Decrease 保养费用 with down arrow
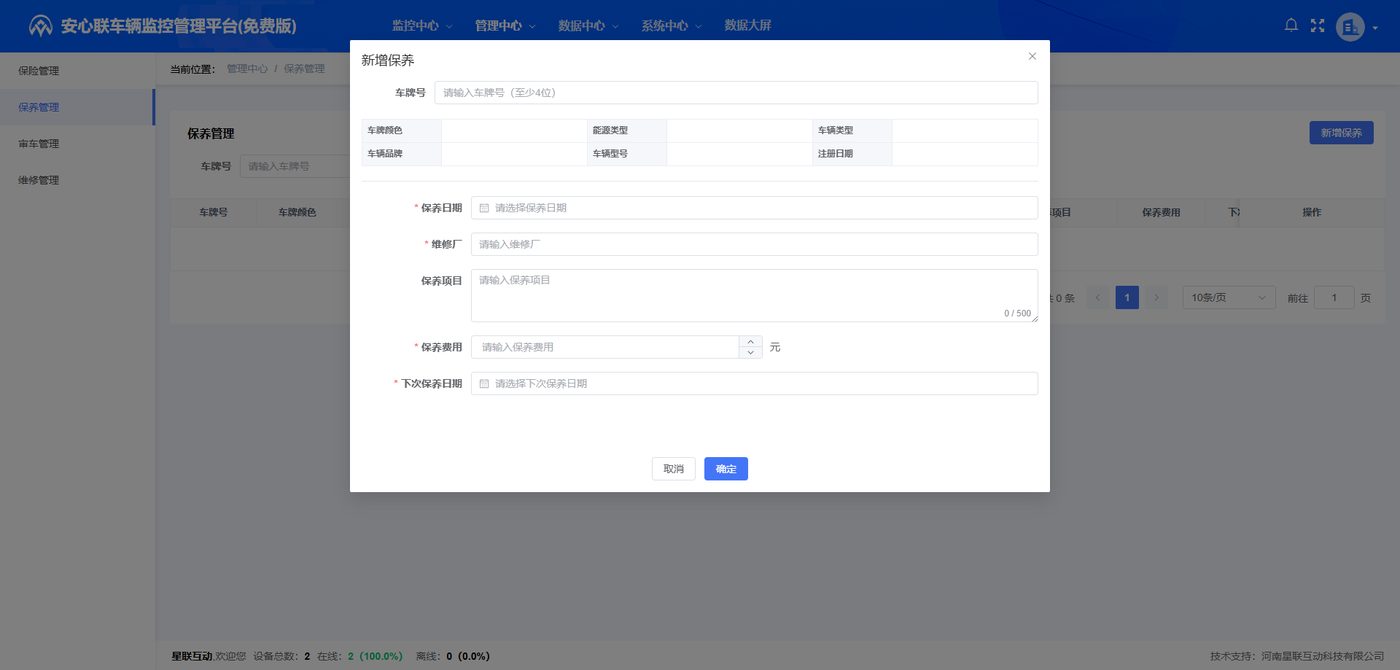1400x670 pixels. 751,353
